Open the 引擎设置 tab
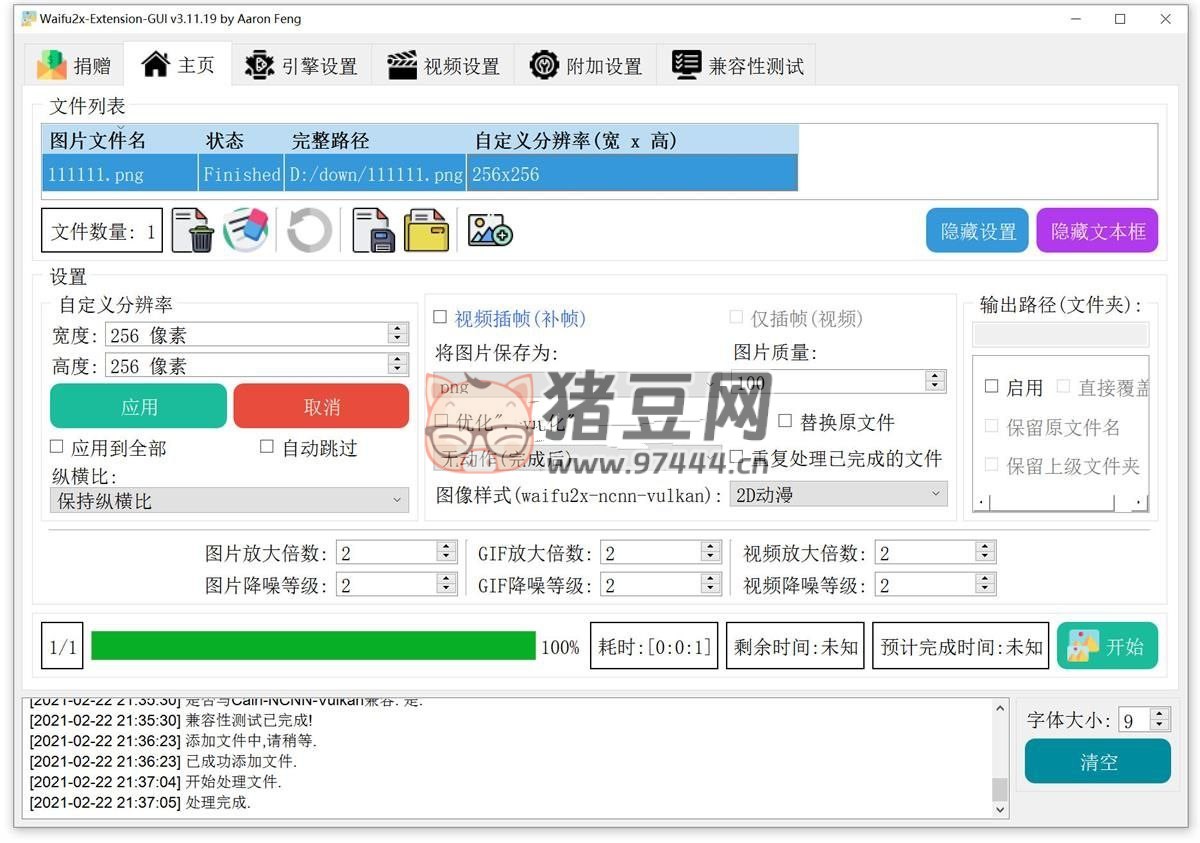Screen dimensions: 1200x843 click(x=301, y=65)
